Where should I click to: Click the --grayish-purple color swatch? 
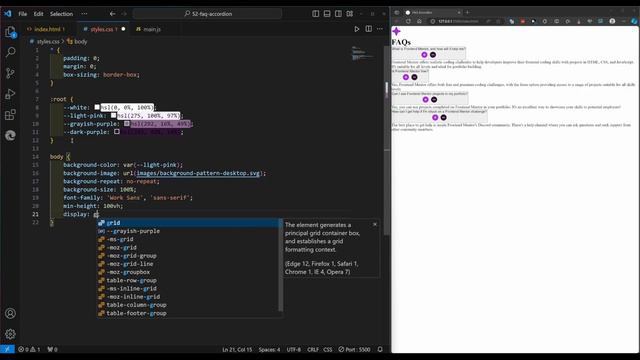pyautogui.click(x=127, y=124)
